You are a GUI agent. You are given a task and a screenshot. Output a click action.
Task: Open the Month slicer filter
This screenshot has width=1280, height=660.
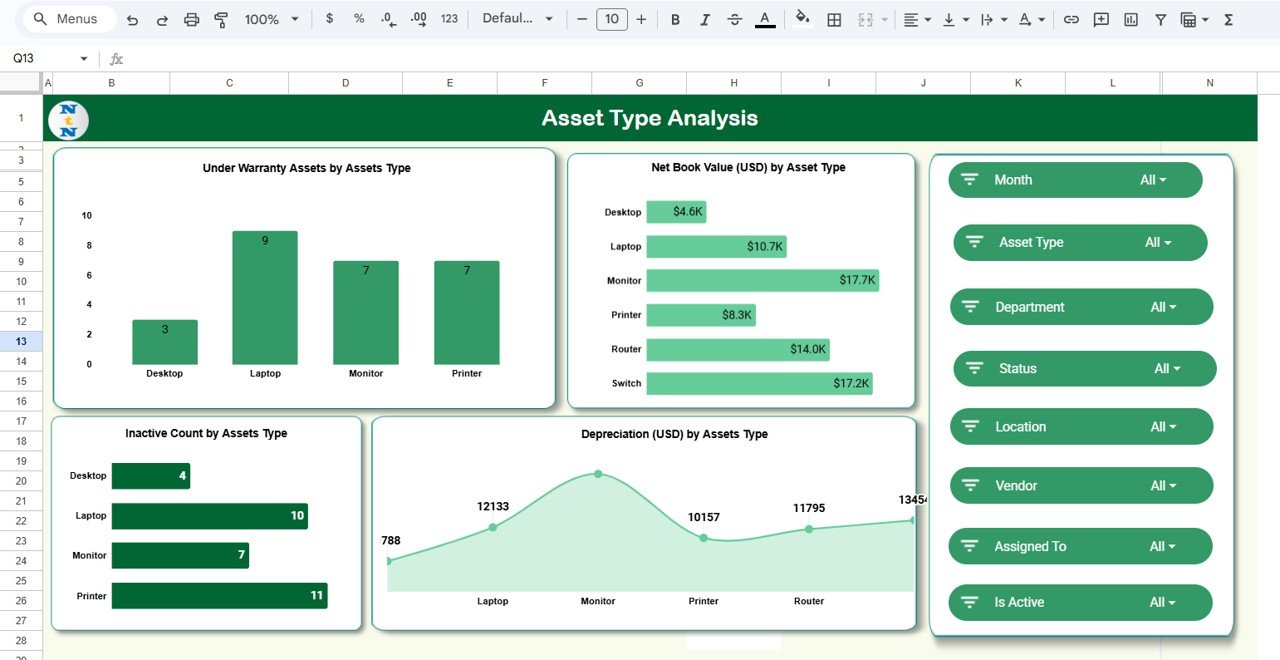[1154, 180]
